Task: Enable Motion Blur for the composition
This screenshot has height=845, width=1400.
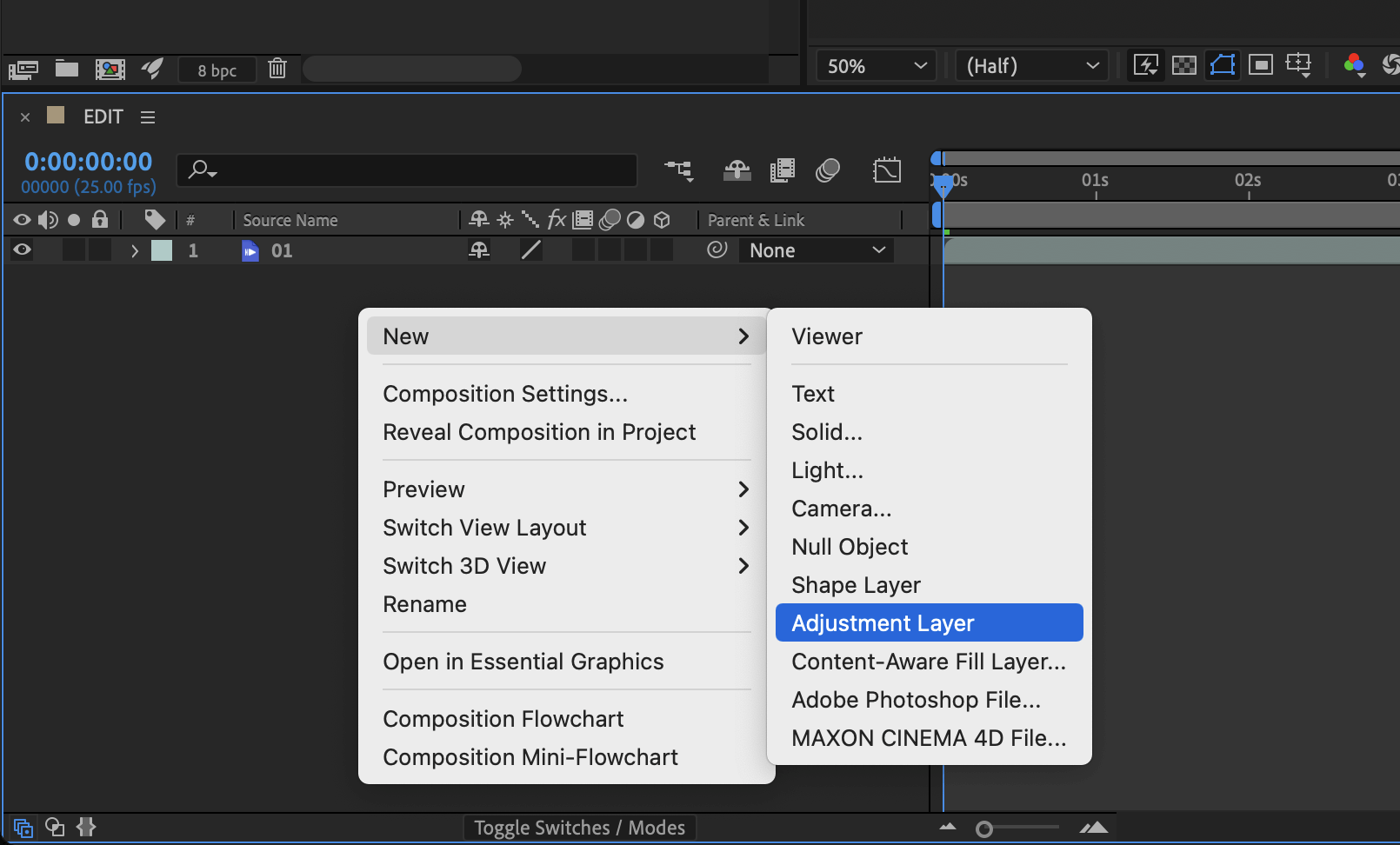Action: [827, 170]
